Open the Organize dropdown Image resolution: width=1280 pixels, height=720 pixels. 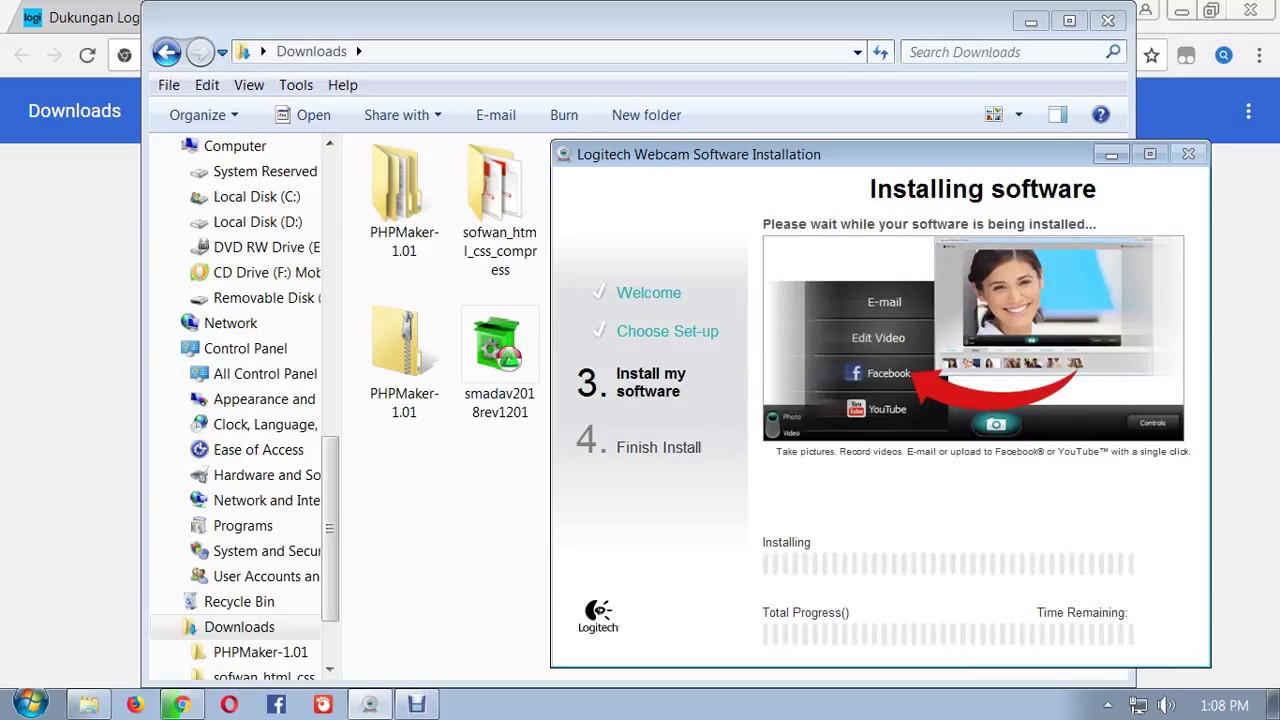204,115
